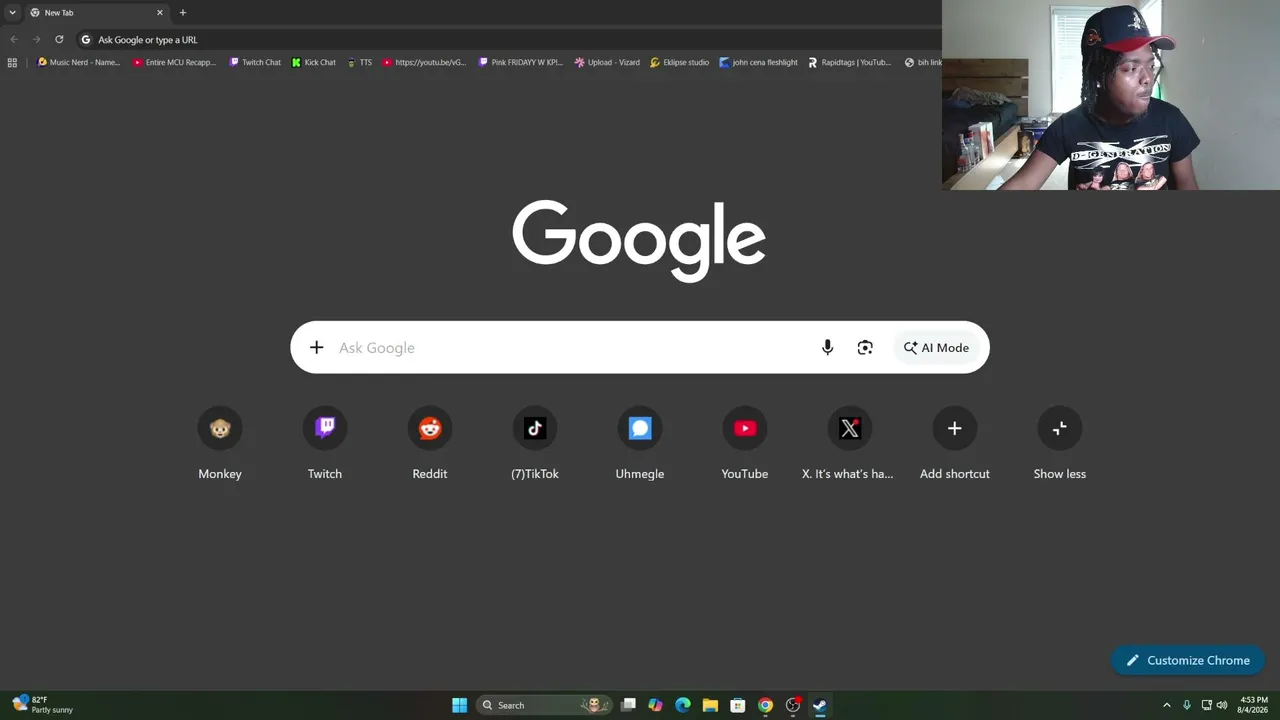The image size is (1280, 720).
Task: Open Customize Chrome panel
Action: pos(1188,660)
